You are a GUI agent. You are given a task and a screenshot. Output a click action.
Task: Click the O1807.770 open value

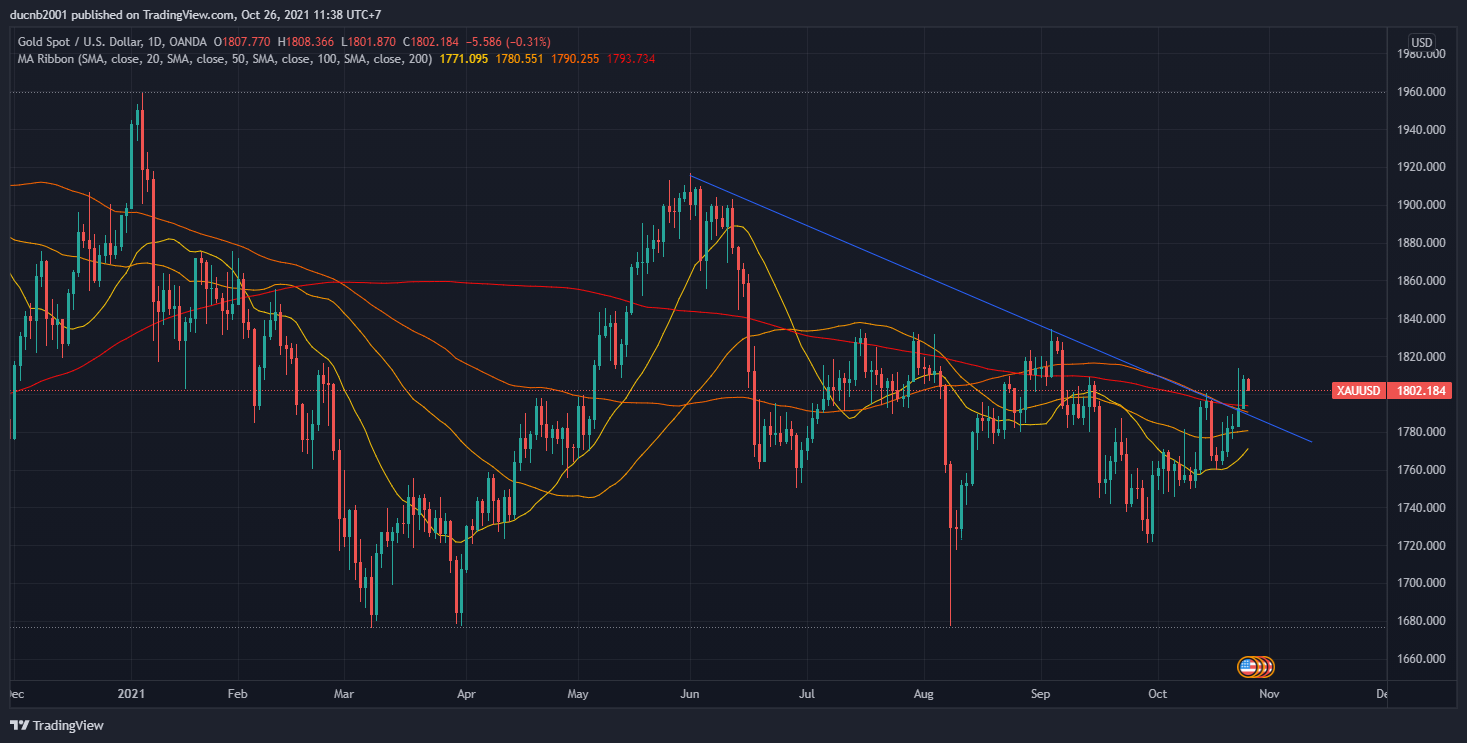tap(244, 42)
